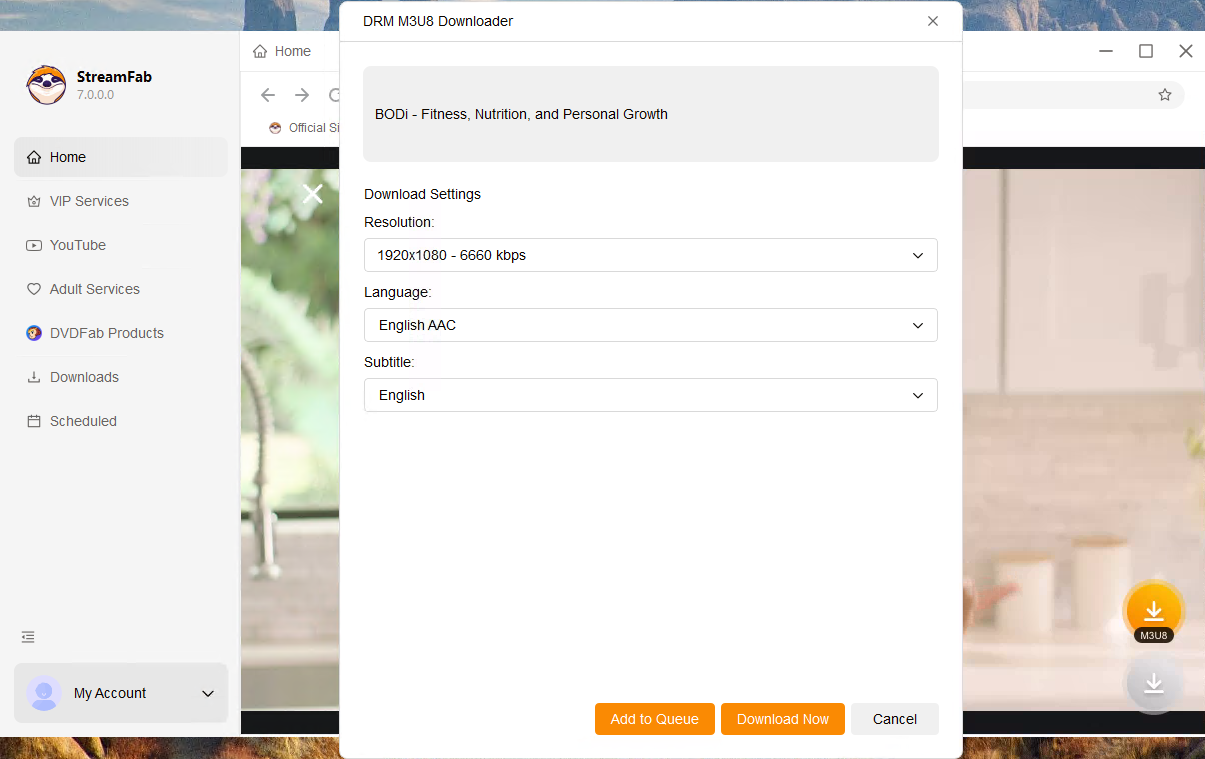Expand the Language English AAC dropdown
The width and height of the screenshot is (1205, 759).
click(650, 325)
